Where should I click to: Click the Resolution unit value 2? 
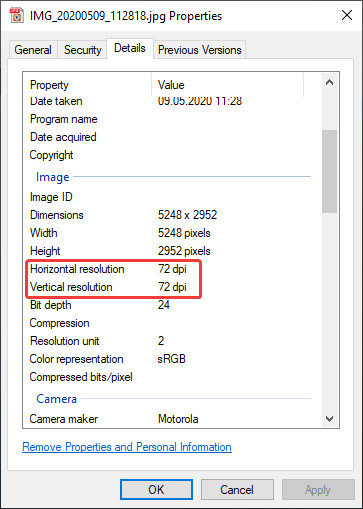[x=161, y=341]
